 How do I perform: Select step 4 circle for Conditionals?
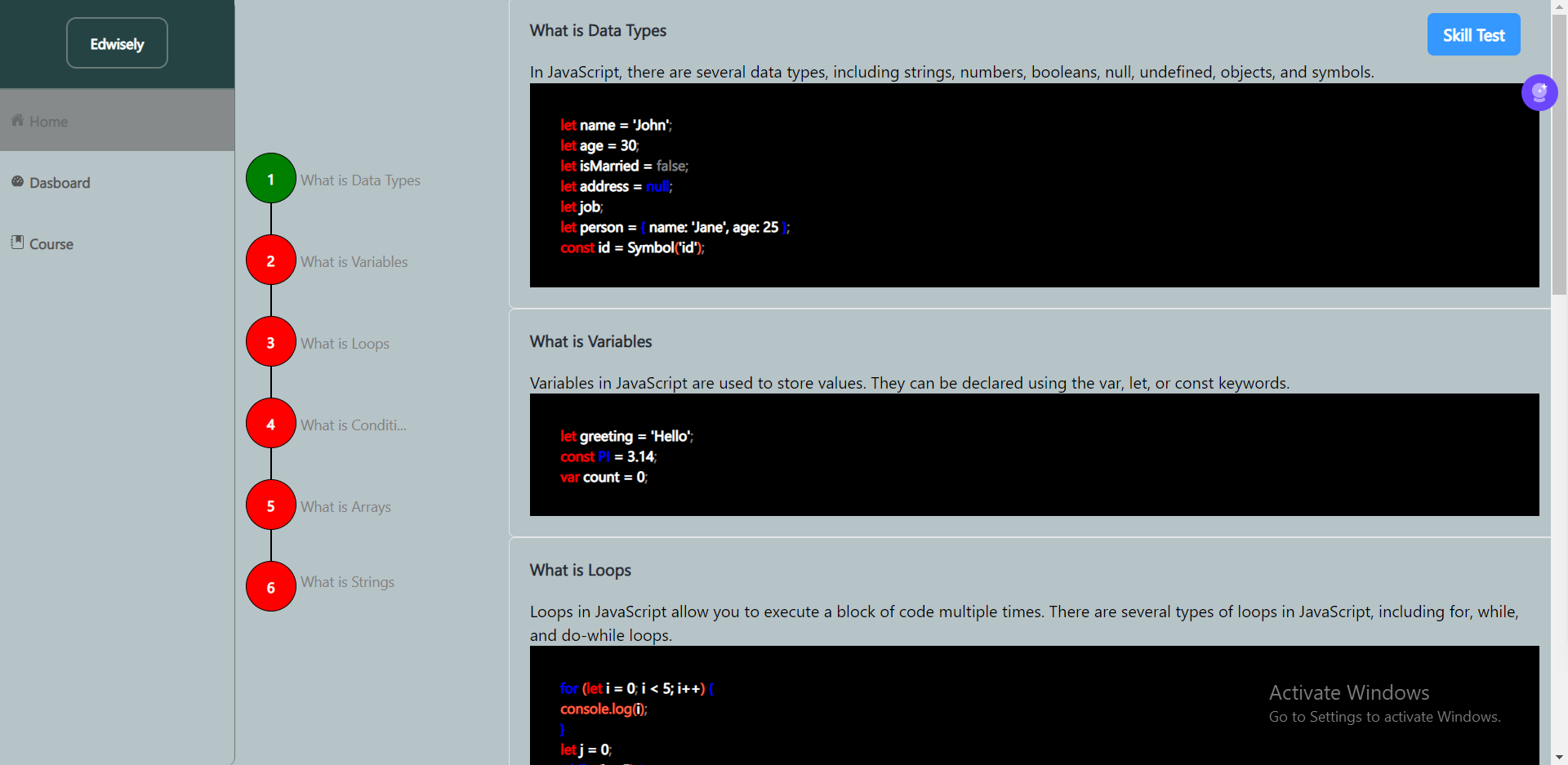coord(270,423)
